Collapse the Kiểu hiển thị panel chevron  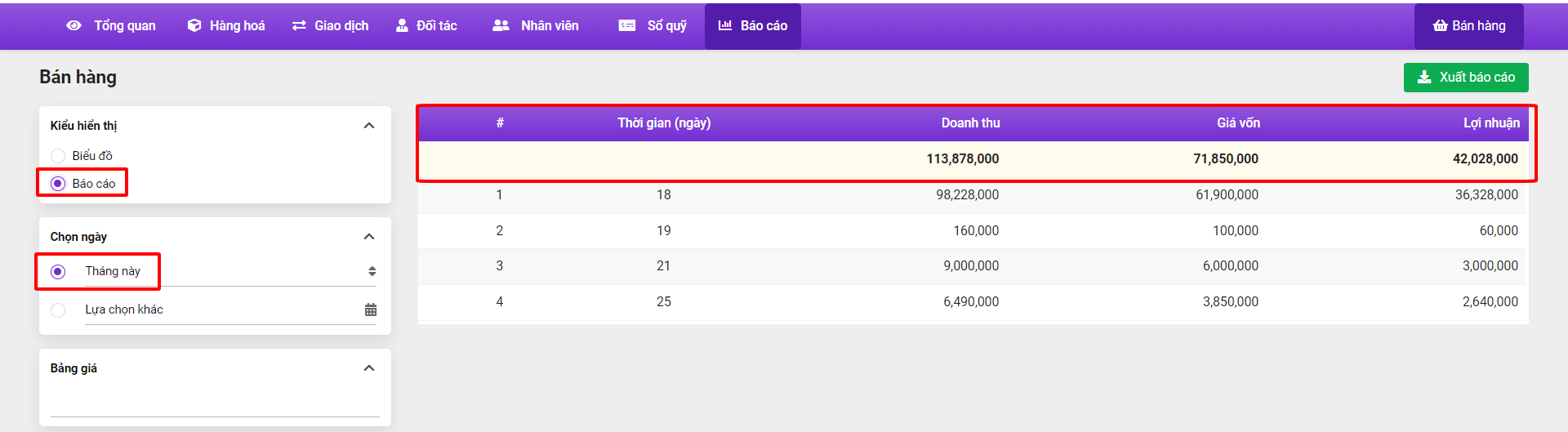(x=369, y=125)
